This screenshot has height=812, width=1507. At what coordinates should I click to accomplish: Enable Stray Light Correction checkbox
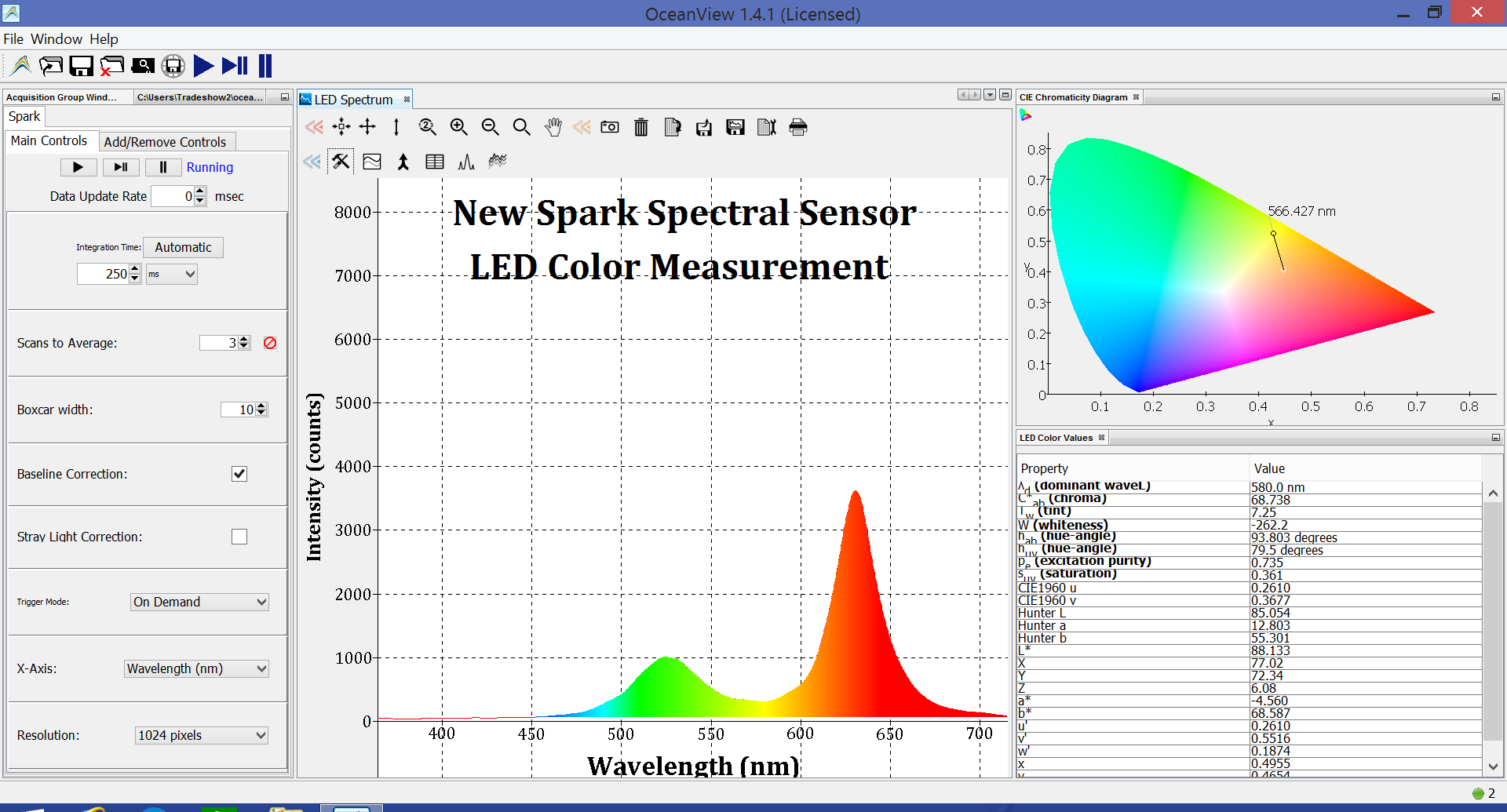coord(239,537)
